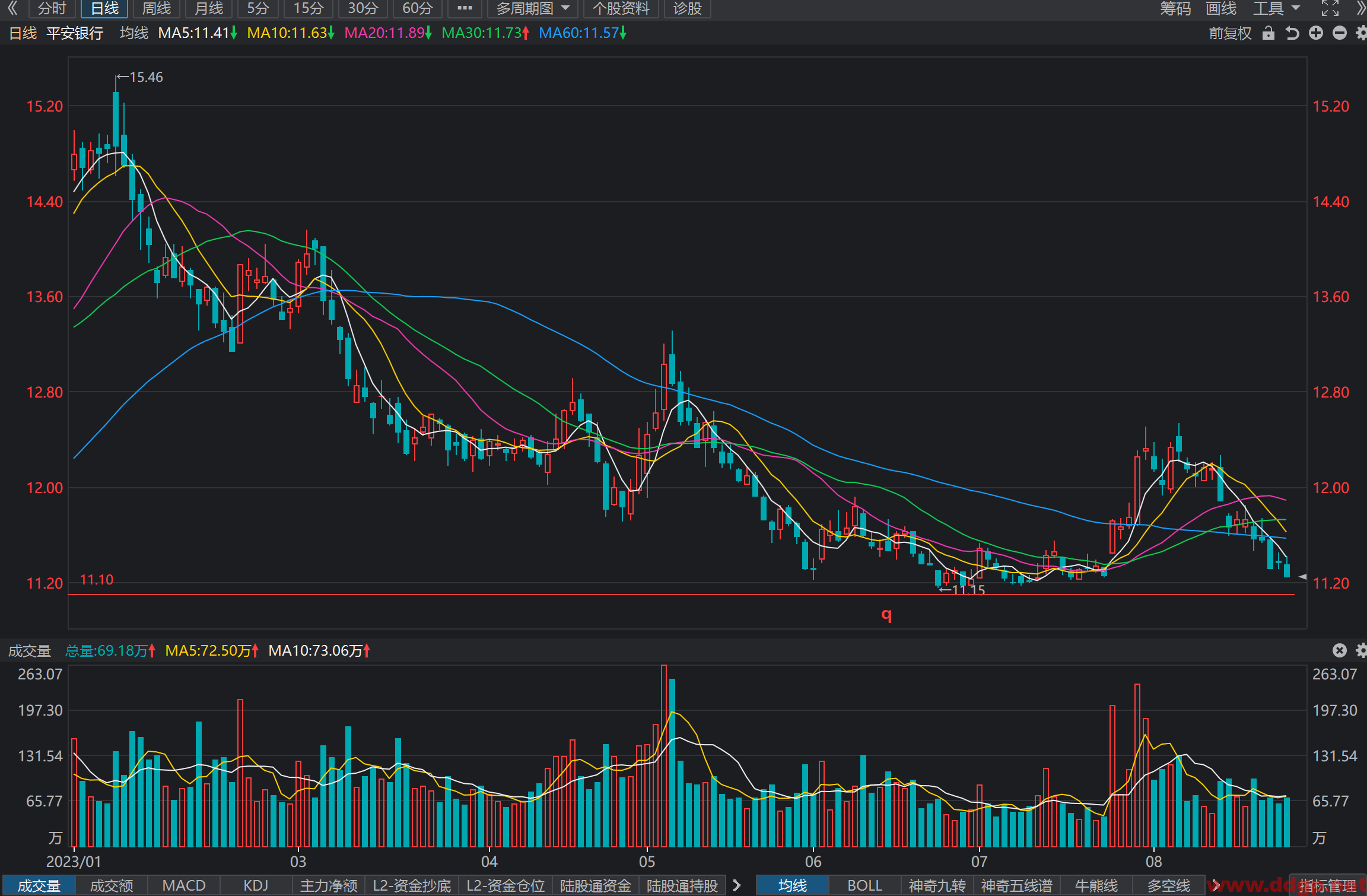Click the 11.10 red price line label
This screenshot has height=896, width=1367.
(97, 580)
